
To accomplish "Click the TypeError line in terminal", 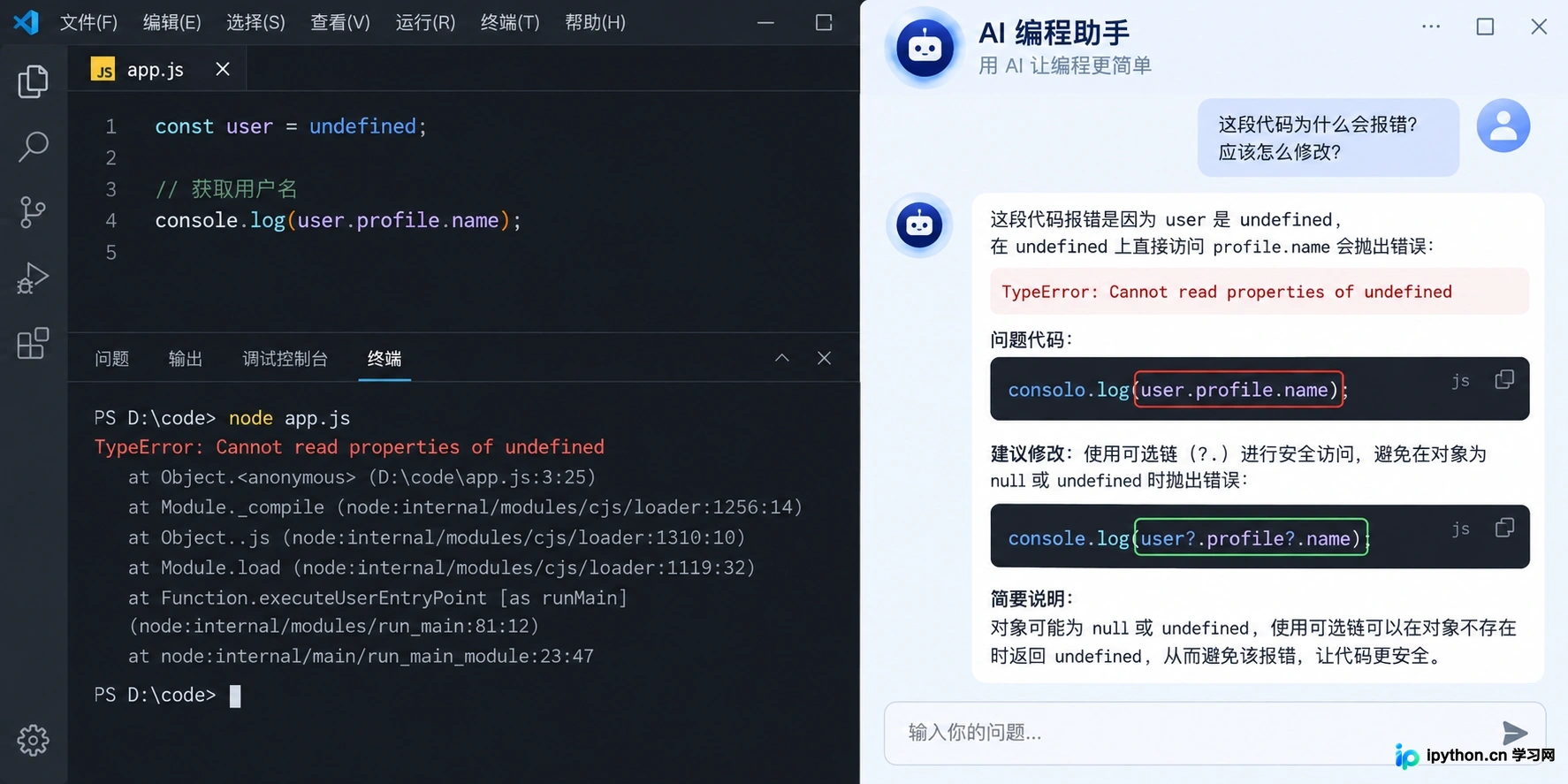I will (349, 447).
